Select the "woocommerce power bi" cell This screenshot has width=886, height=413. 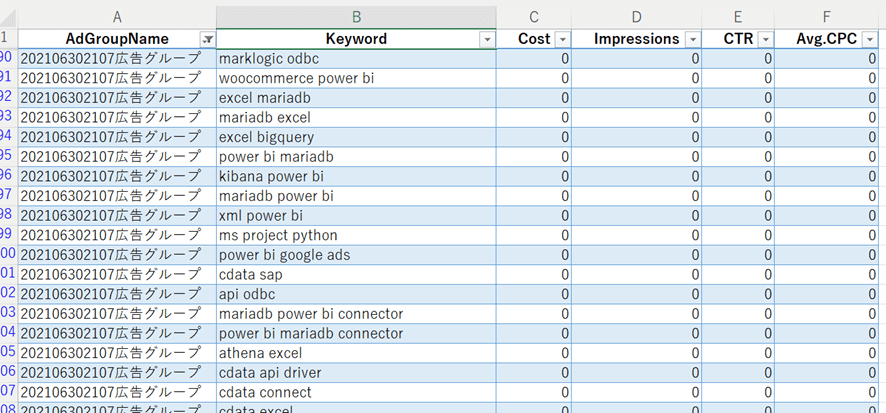pyautogui.click(x=356, y=78)
